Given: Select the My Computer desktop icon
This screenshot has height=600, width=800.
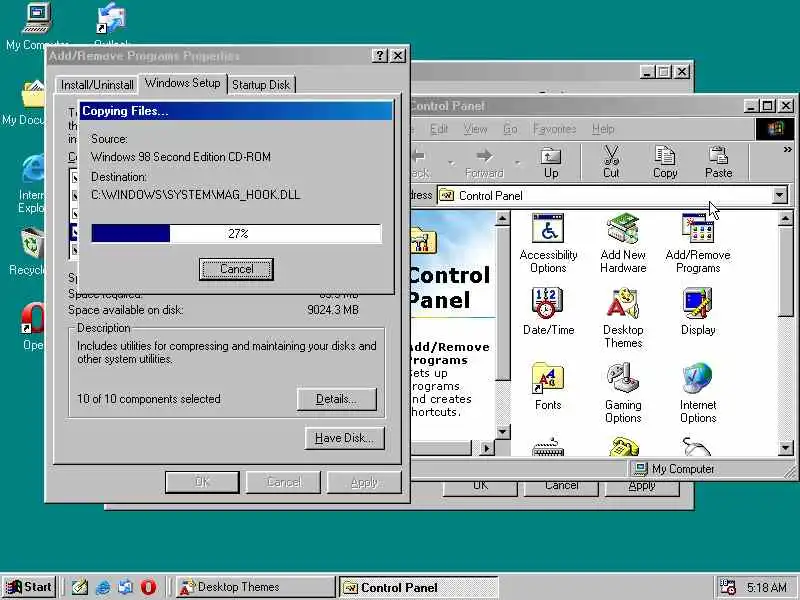Looking at the screenshot, I should click(37, 26).
